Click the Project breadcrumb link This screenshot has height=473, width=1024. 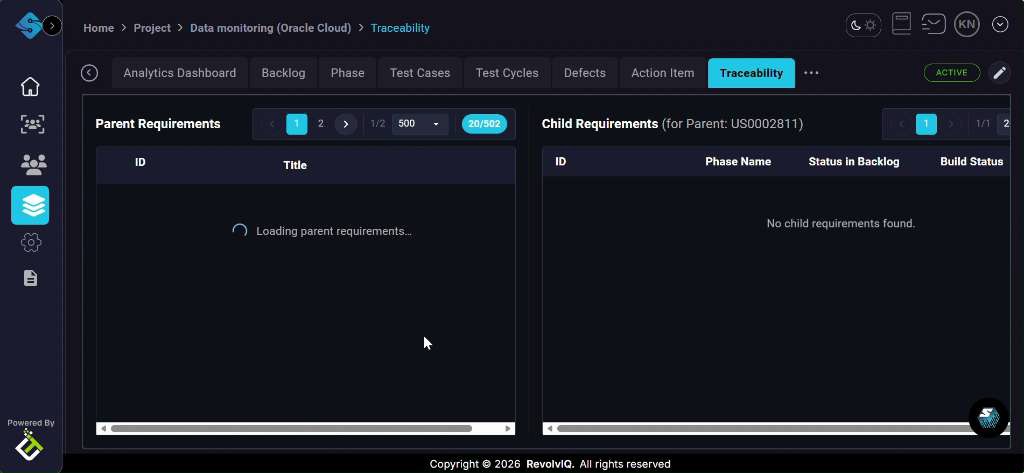tap(152, 28)
